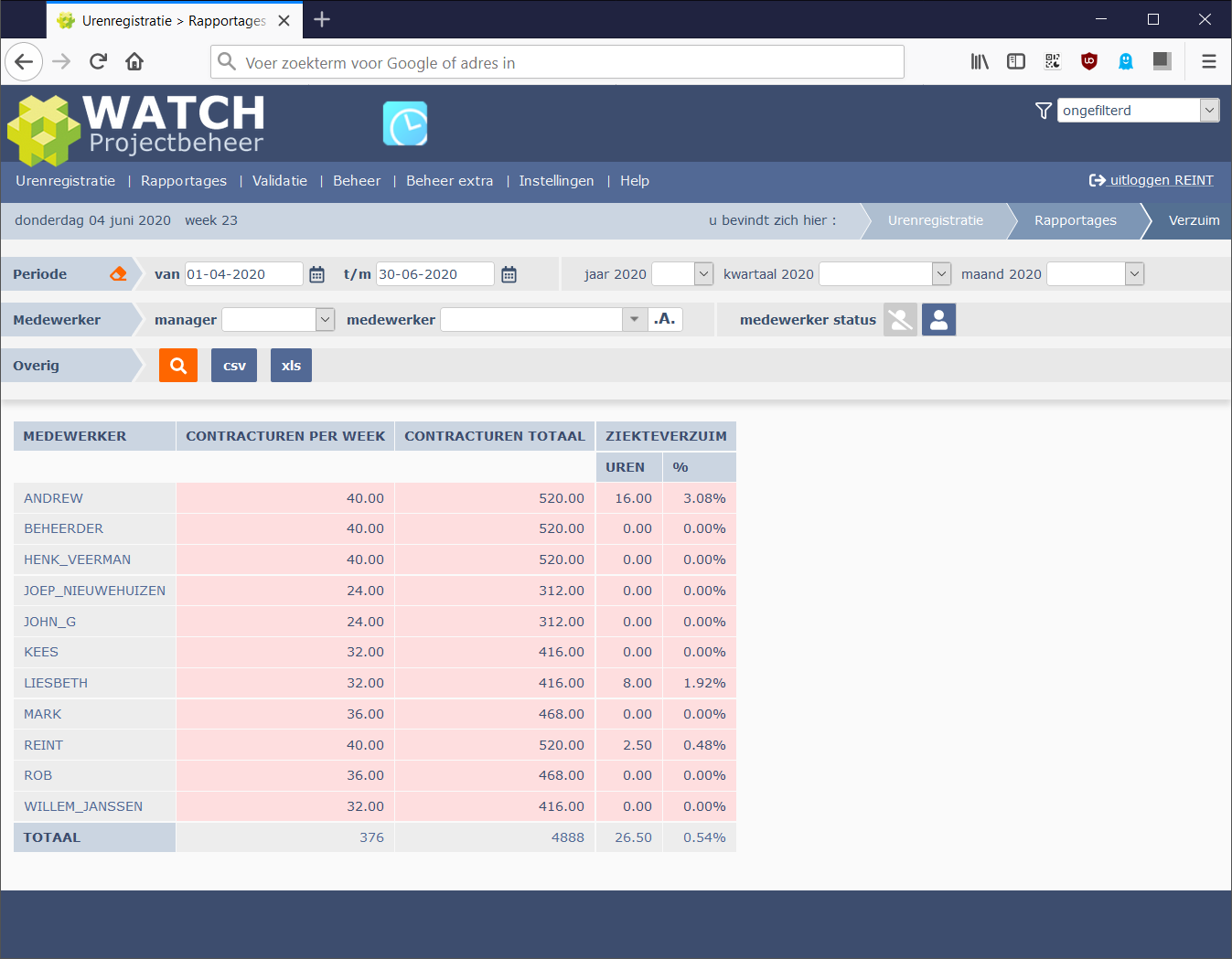Open employee HENK_VEERMAN row
The height and width of the screenshot is (959, 1232).
click(x=77, y=559)
